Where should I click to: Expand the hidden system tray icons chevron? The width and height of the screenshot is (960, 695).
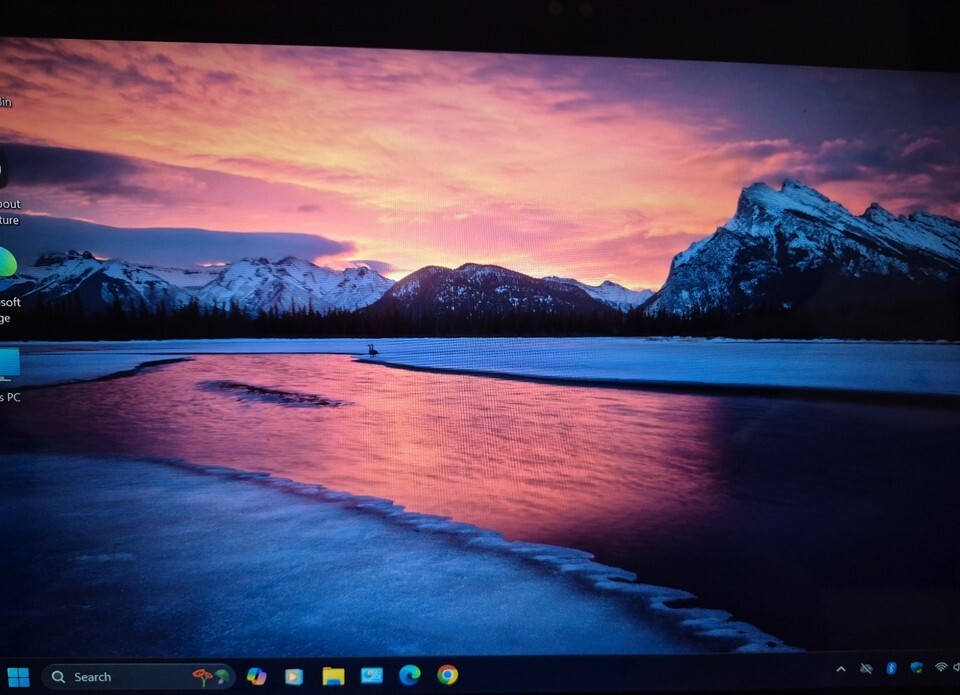(840, 668)
